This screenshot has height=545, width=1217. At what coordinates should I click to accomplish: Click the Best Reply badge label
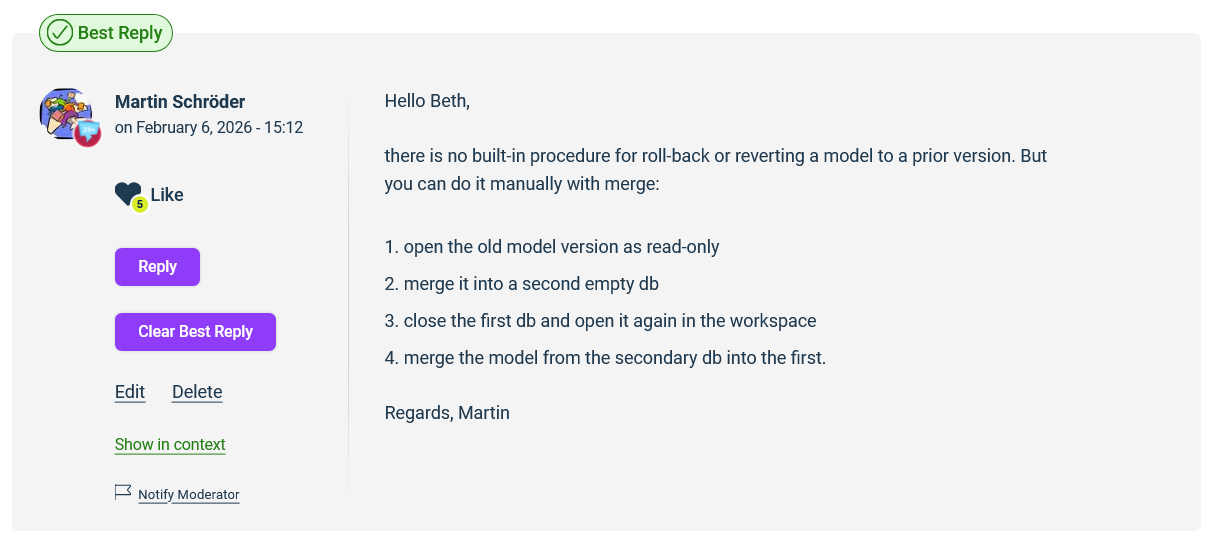click(x=119, y=33)
